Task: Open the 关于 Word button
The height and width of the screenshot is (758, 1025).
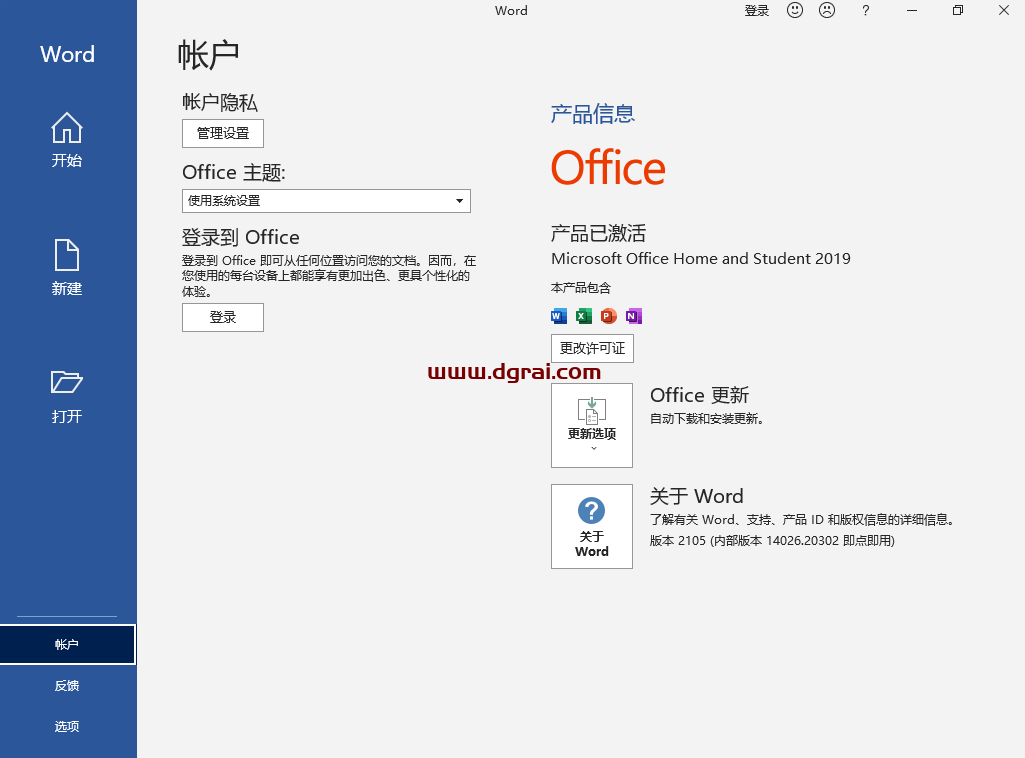Action: point(592,527)
